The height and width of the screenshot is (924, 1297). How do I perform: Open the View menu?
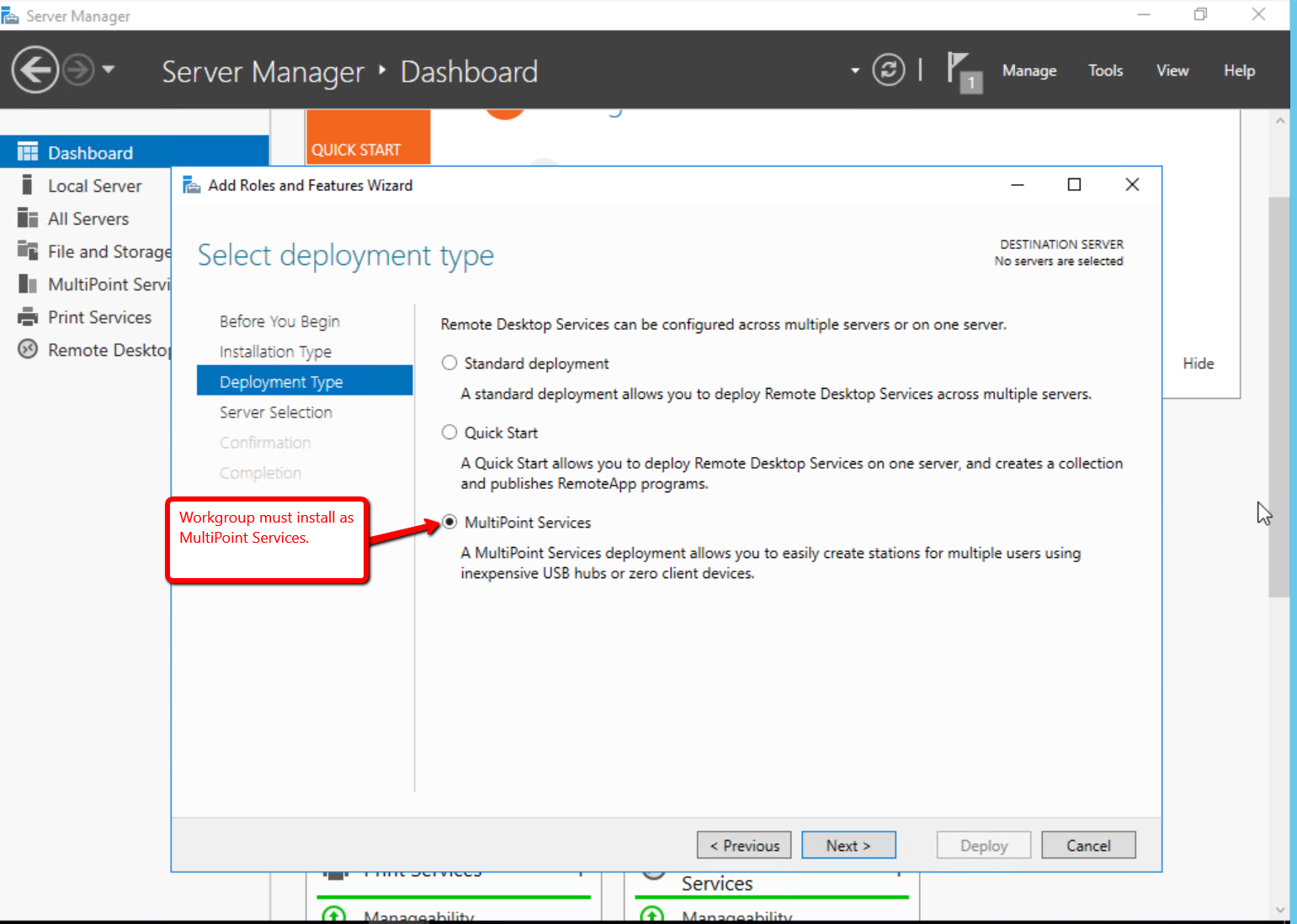point(1172,71)
